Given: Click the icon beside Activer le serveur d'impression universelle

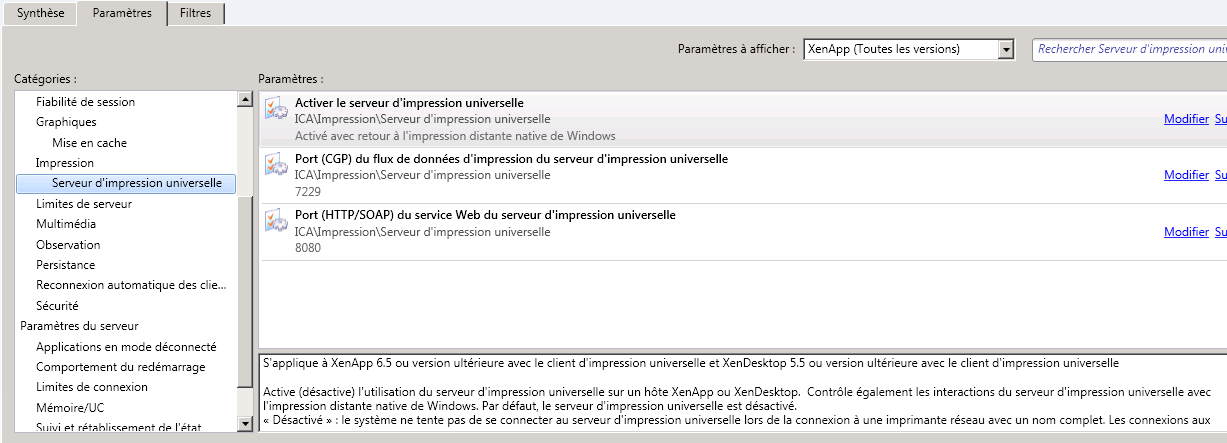Looking at the screenshot, I should click(276, 109).
